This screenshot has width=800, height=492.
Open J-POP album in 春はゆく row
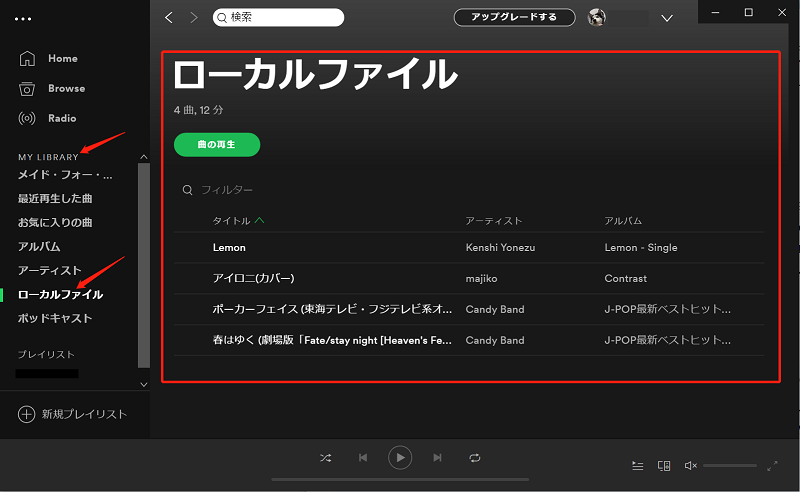point(668,340)
